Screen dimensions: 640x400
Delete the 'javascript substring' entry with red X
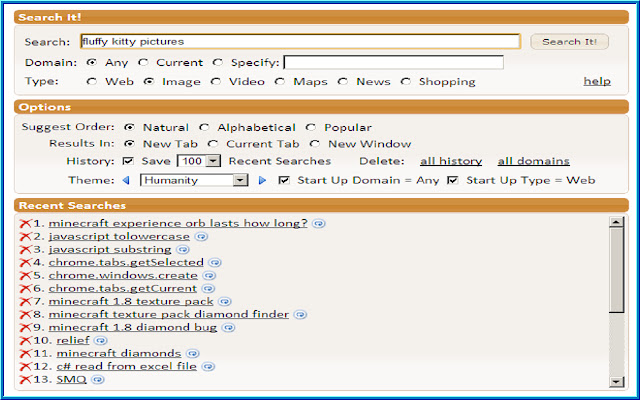(25, 249)
